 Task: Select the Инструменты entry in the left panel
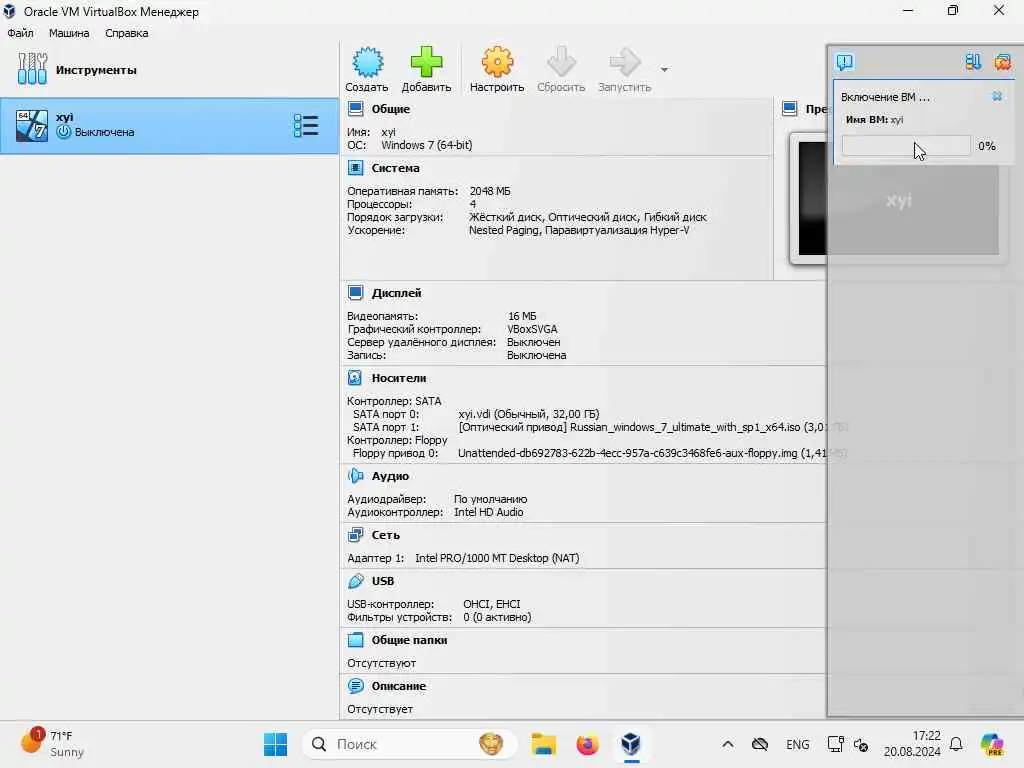pos(169,69)
